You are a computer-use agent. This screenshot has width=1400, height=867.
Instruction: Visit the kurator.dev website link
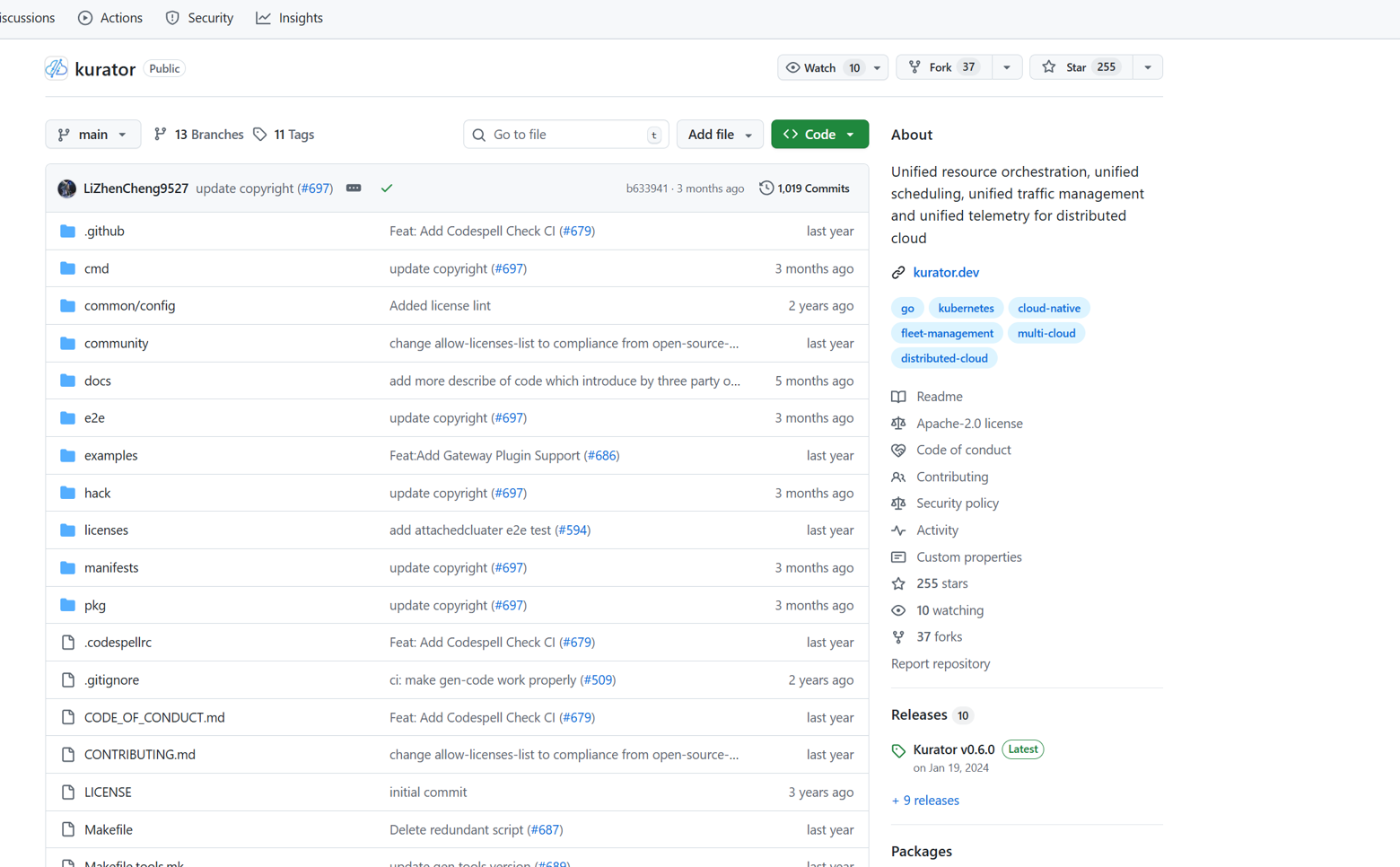pyautogui.click(x=946, y=273)
